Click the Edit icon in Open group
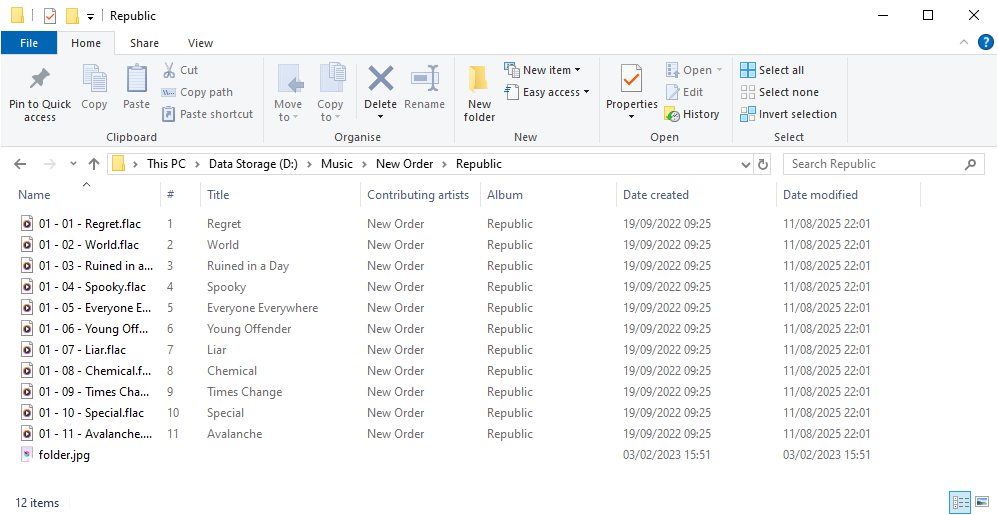 (673, 92)
